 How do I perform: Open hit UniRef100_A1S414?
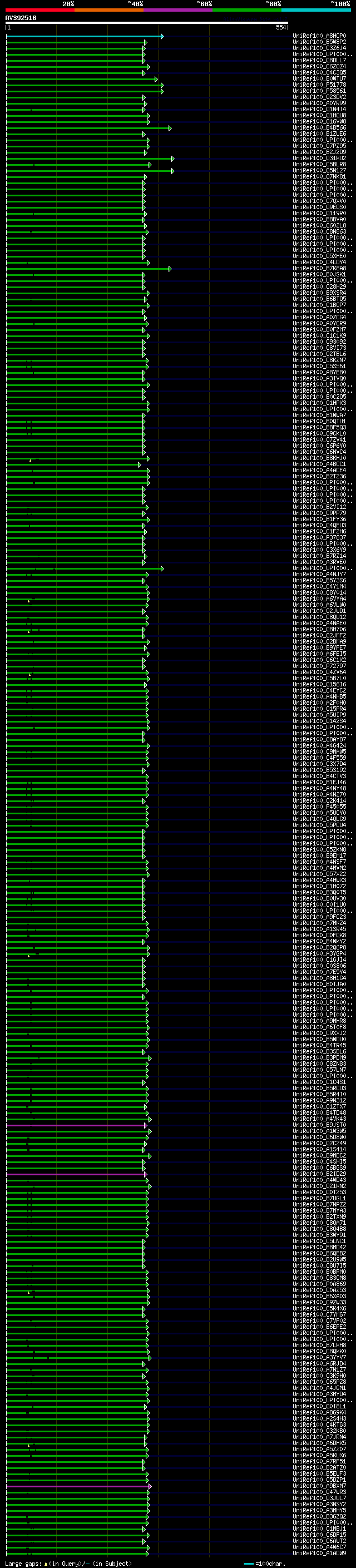coord(319,1149)
